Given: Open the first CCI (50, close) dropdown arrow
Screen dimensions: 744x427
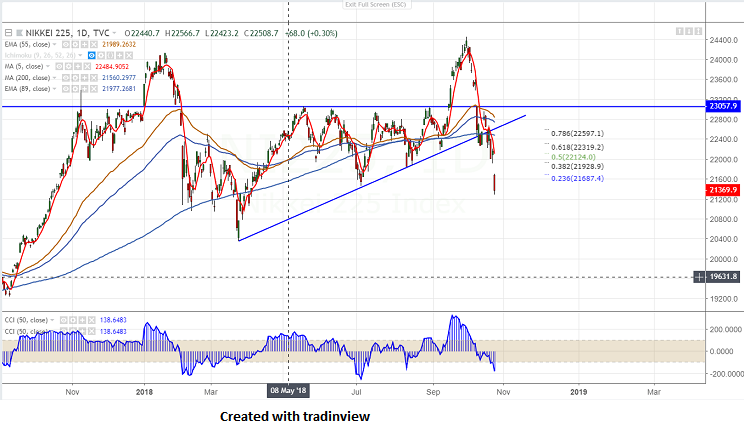Looking at the screenshot, I should 52,320.
